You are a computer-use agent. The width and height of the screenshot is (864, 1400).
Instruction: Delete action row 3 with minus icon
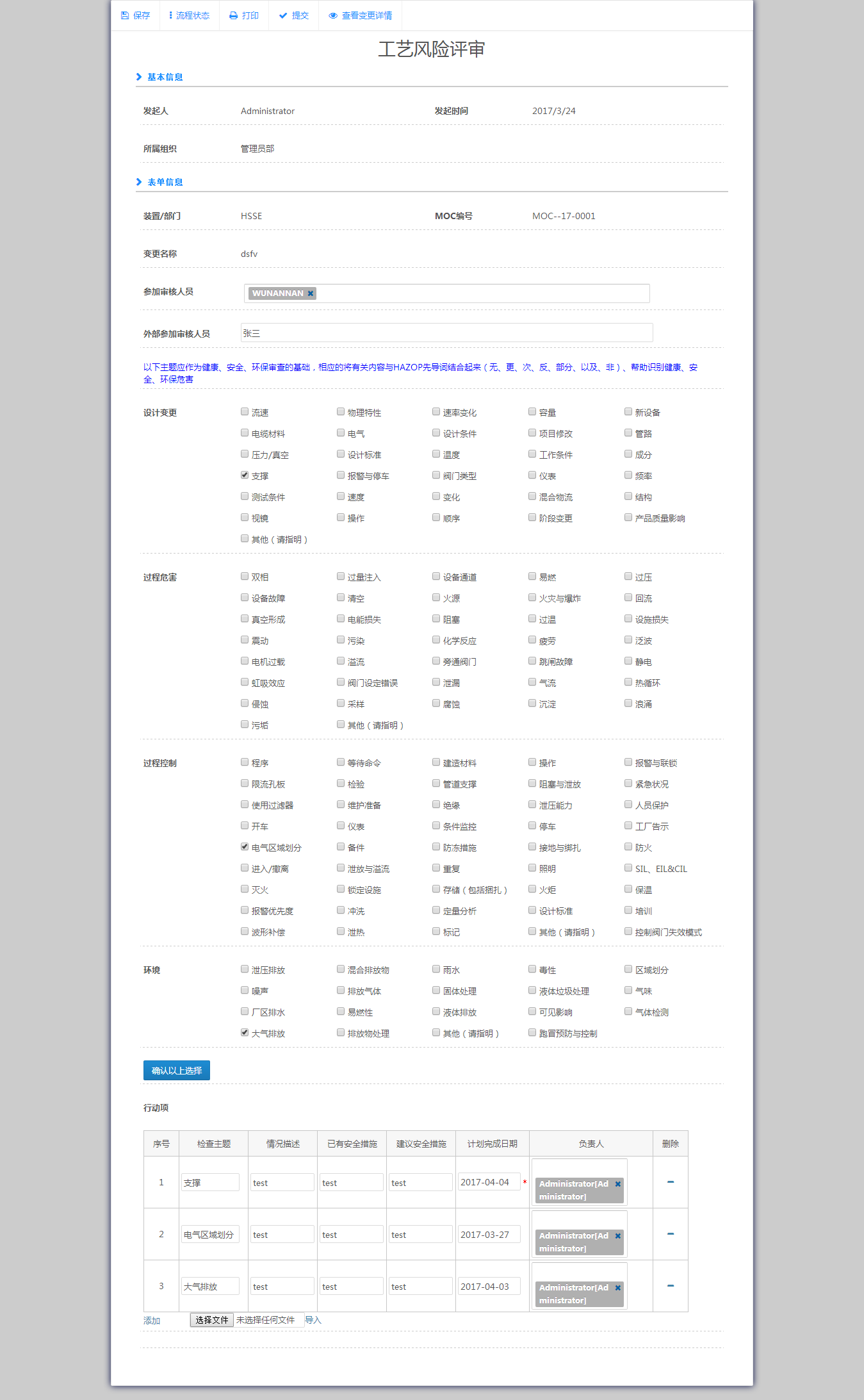tap(671, 1286)
